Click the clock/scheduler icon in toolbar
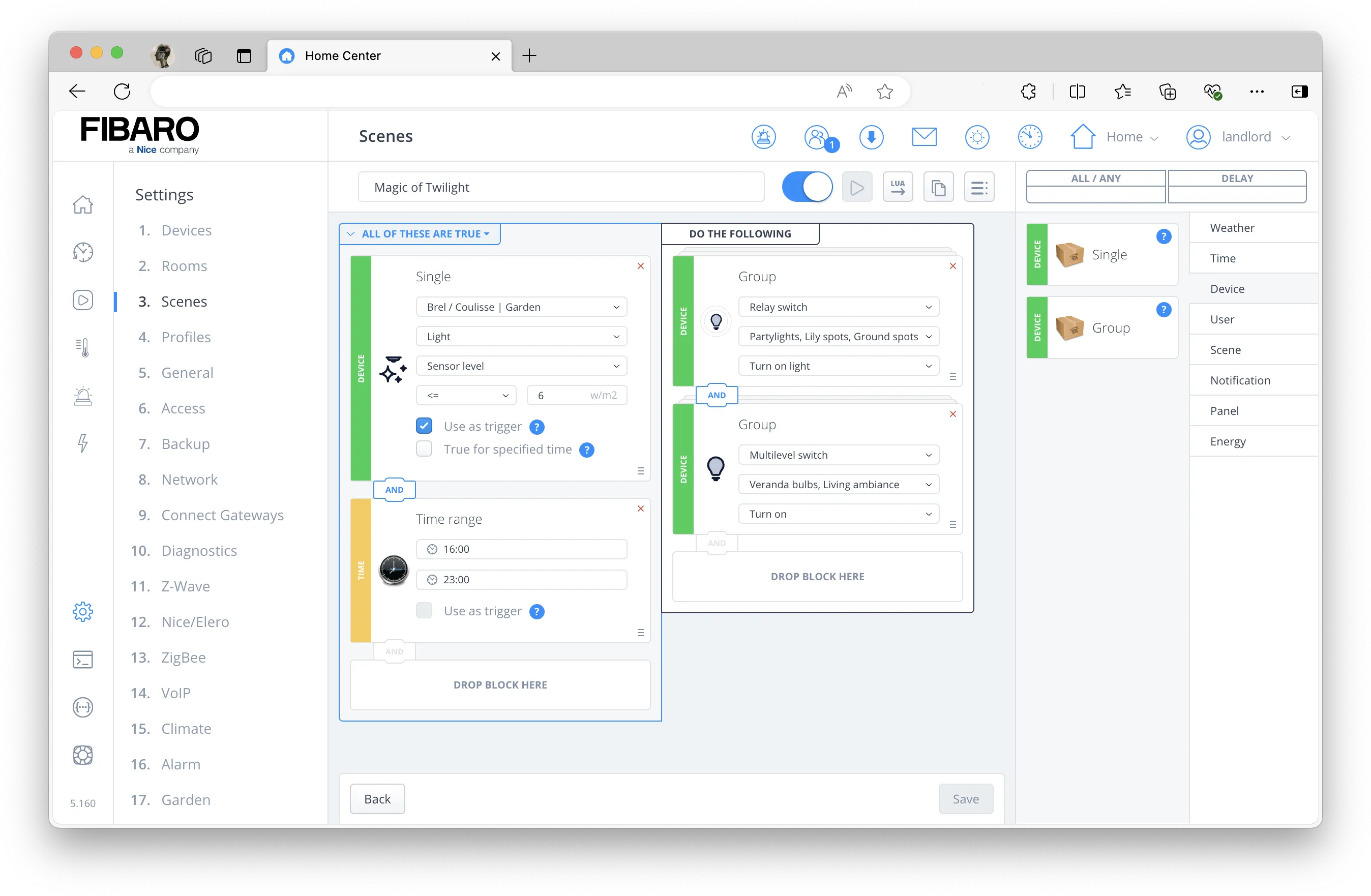The height and width of the screenshot is (896, 1371). pos(1030,136)
